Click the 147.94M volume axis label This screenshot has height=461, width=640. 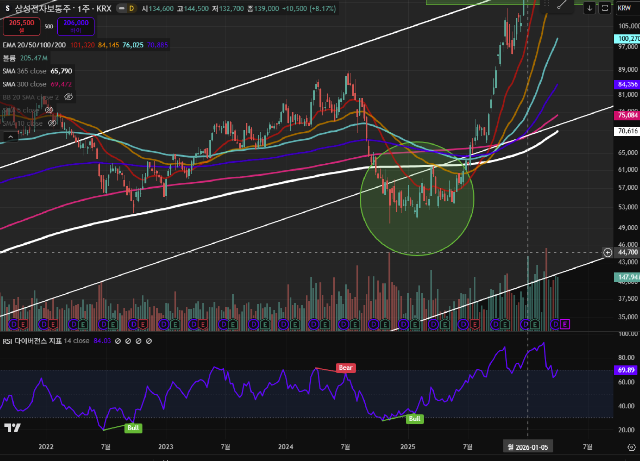(627, 278)
